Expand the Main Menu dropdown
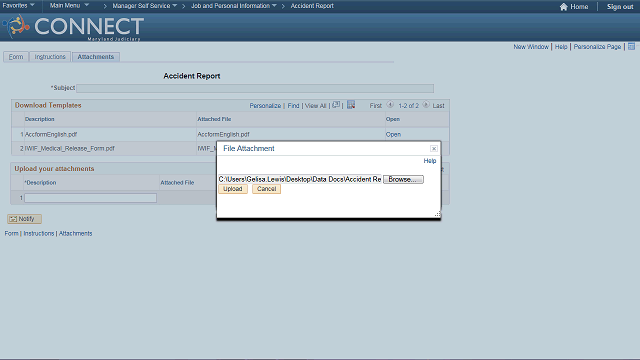 69,6
